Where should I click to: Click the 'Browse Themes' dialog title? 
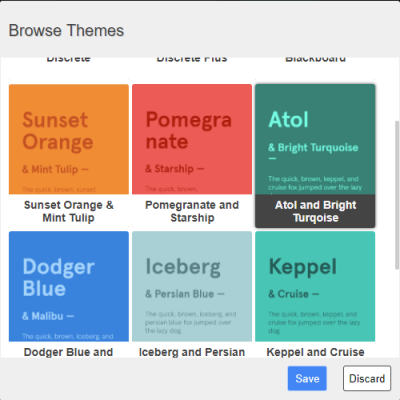tap(66, 31)
